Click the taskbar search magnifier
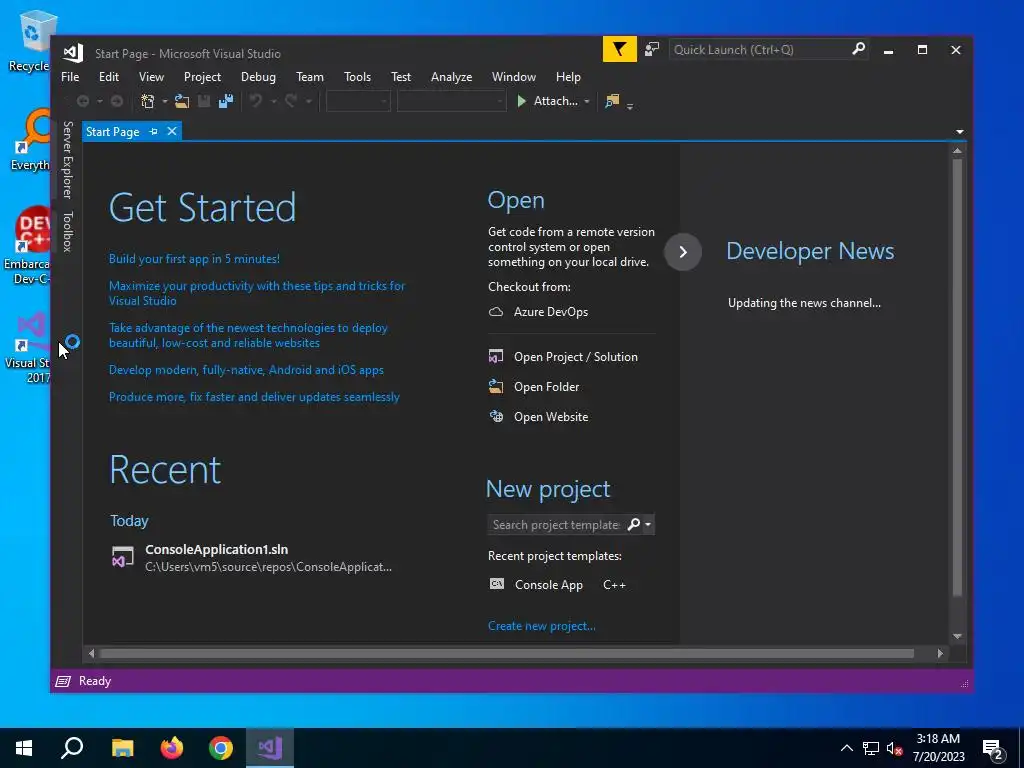This screenshot has height=768, width=1024. click(x=72, y=748)
